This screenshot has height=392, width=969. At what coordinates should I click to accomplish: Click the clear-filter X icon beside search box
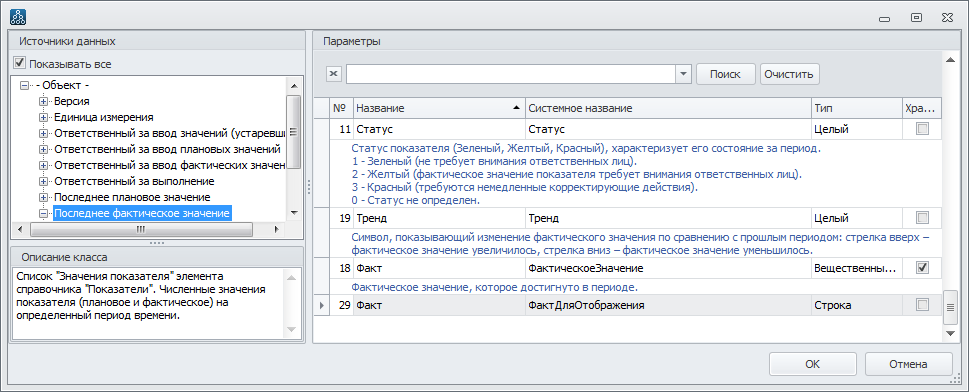click(333, 74)
